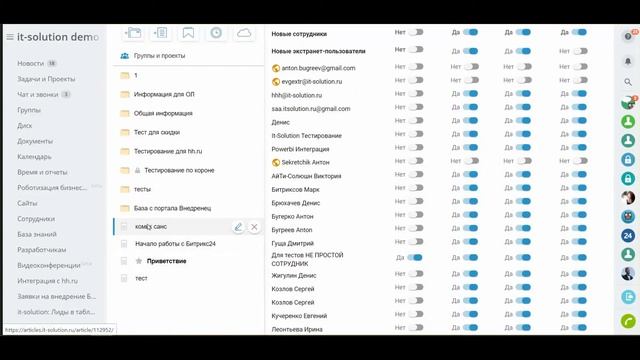Click the lock icon beside Тестирование по короне
640x360 pixels.
(x=138, y=170)
